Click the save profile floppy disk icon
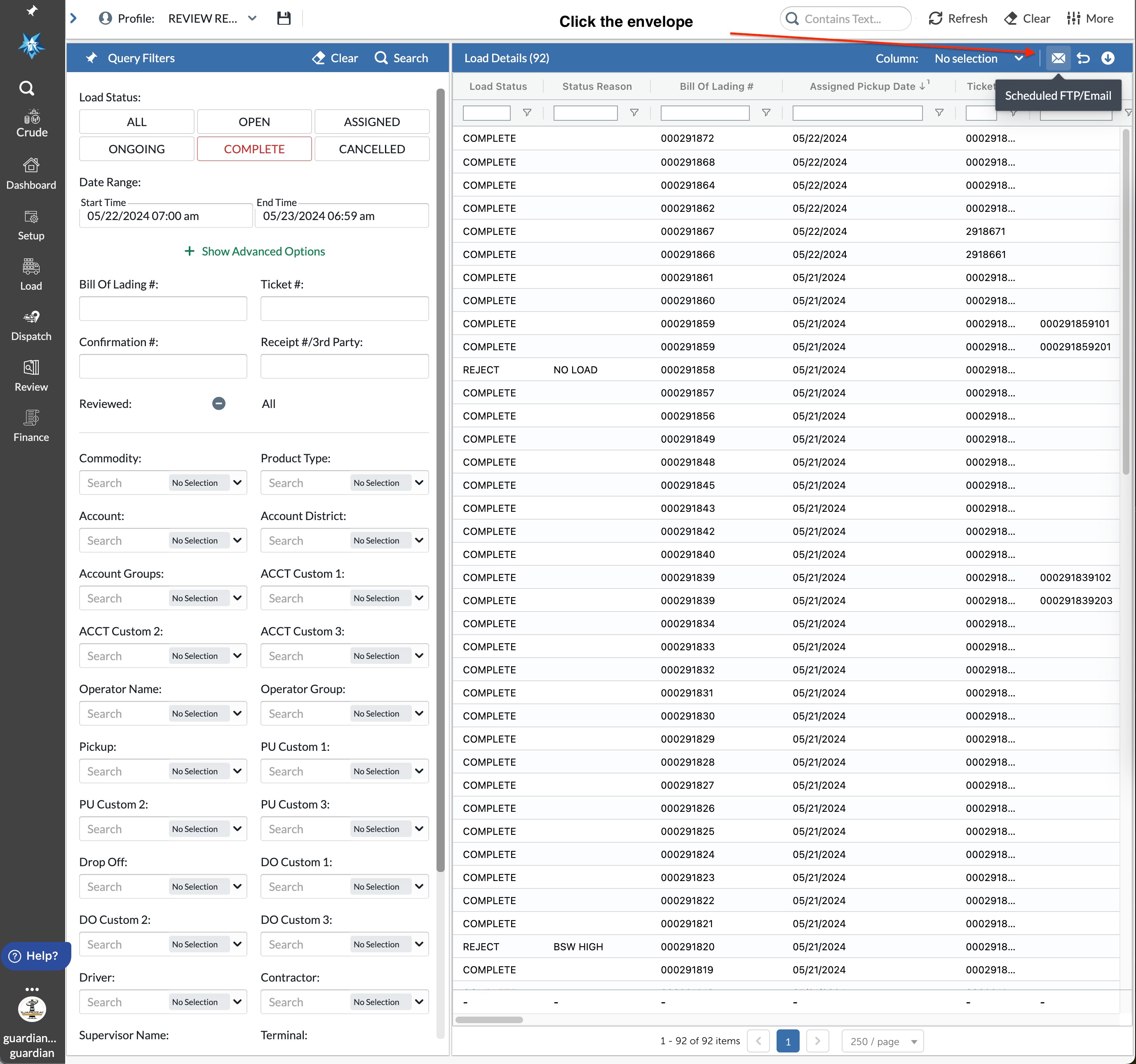This screenshot has width=1136, height=1064. [x=284, y=18]
